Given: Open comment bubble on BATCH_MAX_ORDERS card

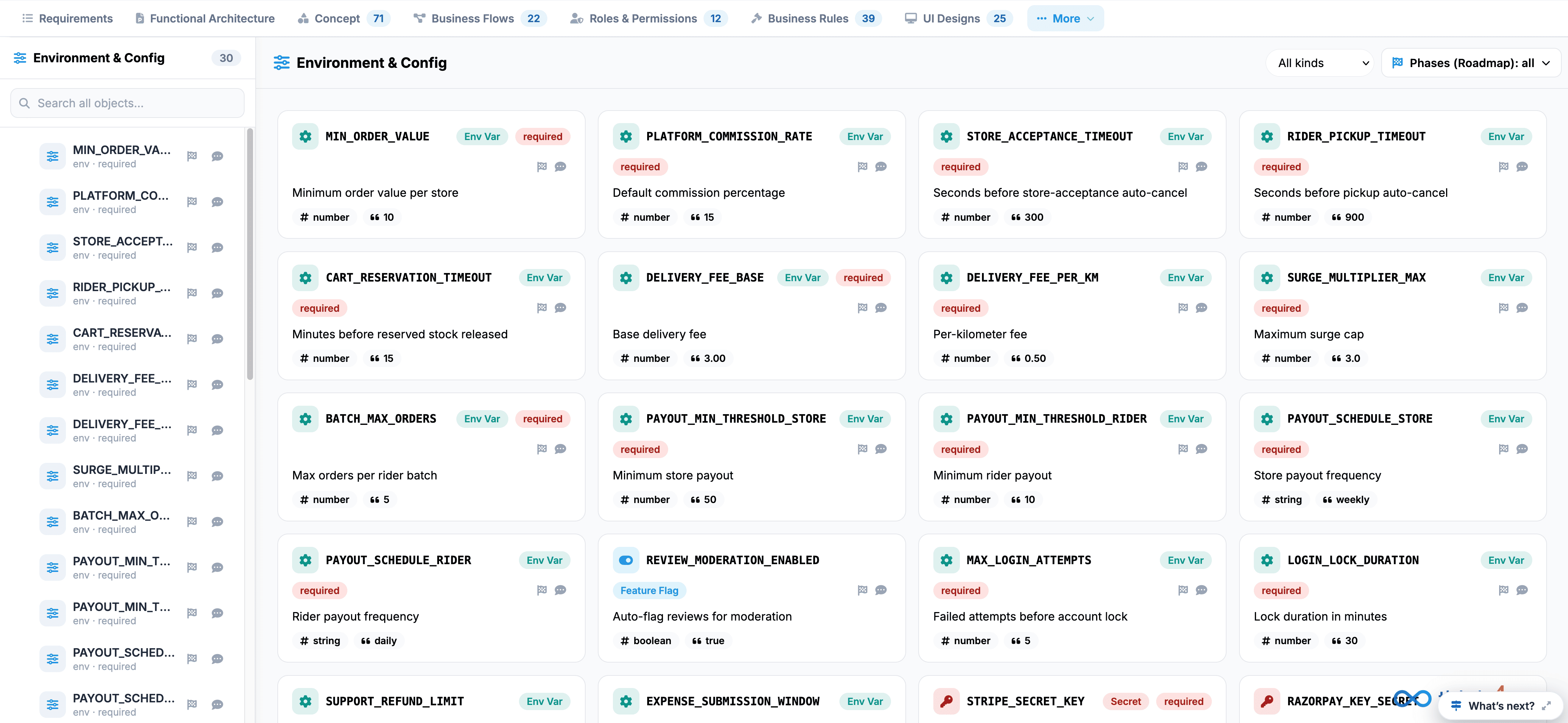Looking at the screenshot, I should click(560, 449).
